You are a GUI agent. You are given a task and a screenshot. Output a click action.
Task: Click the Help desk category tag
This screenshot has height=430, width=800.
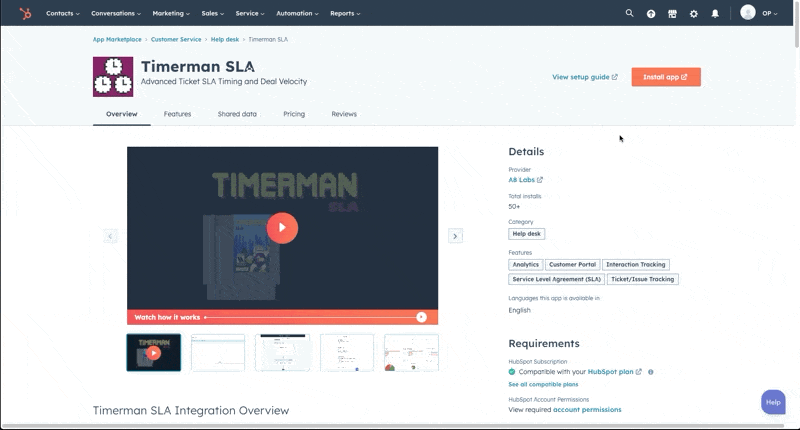pyautogui.click(x=527, y=234)
